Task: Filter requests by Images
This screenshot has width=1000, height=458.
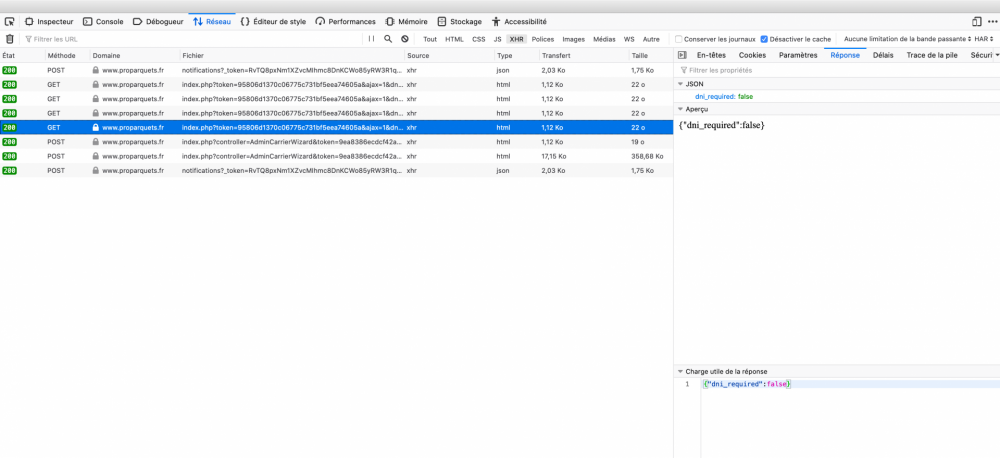Action: (573, 39)
